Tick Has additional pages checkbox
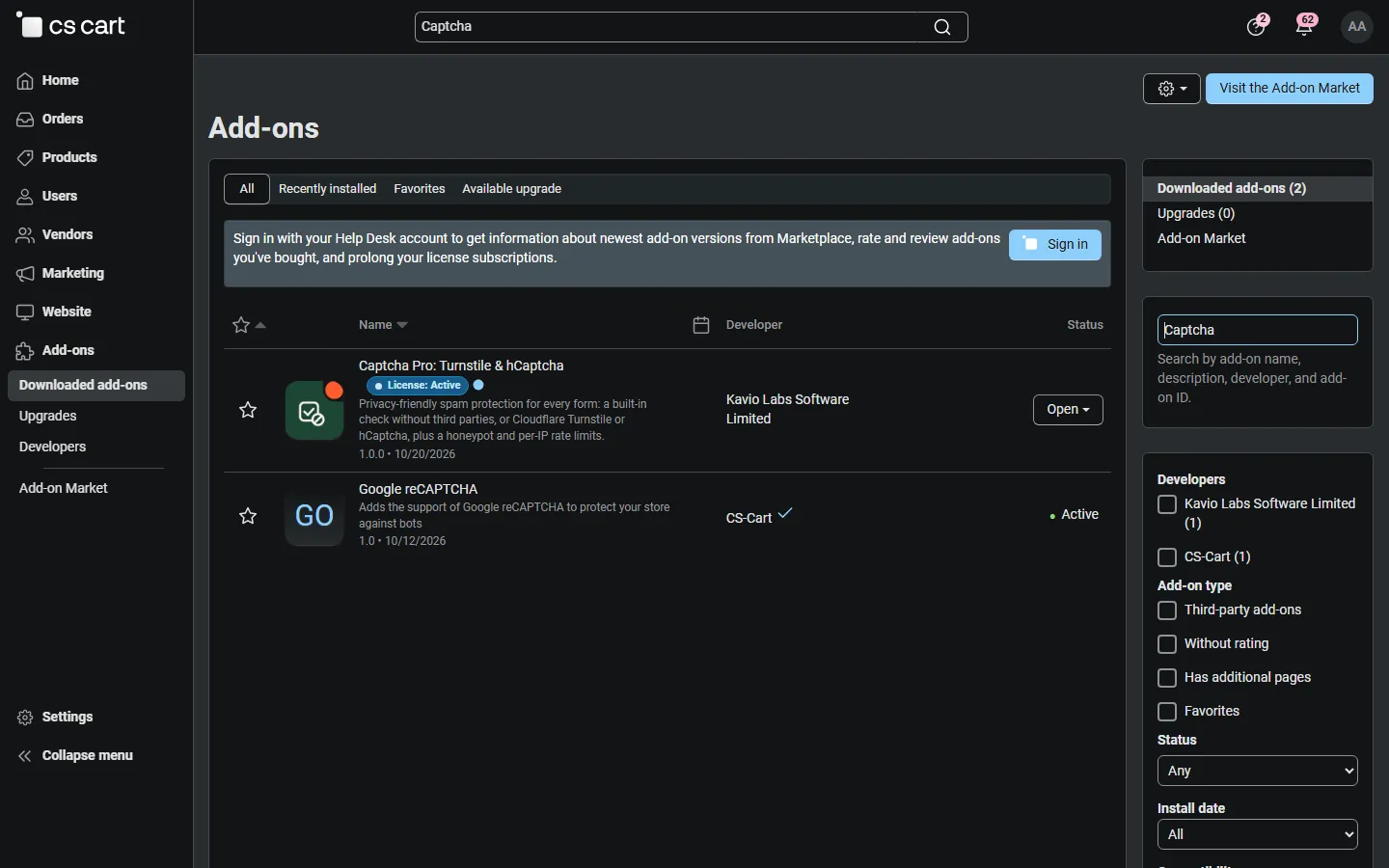The image size is (1389, 868). coord(1167,678)
